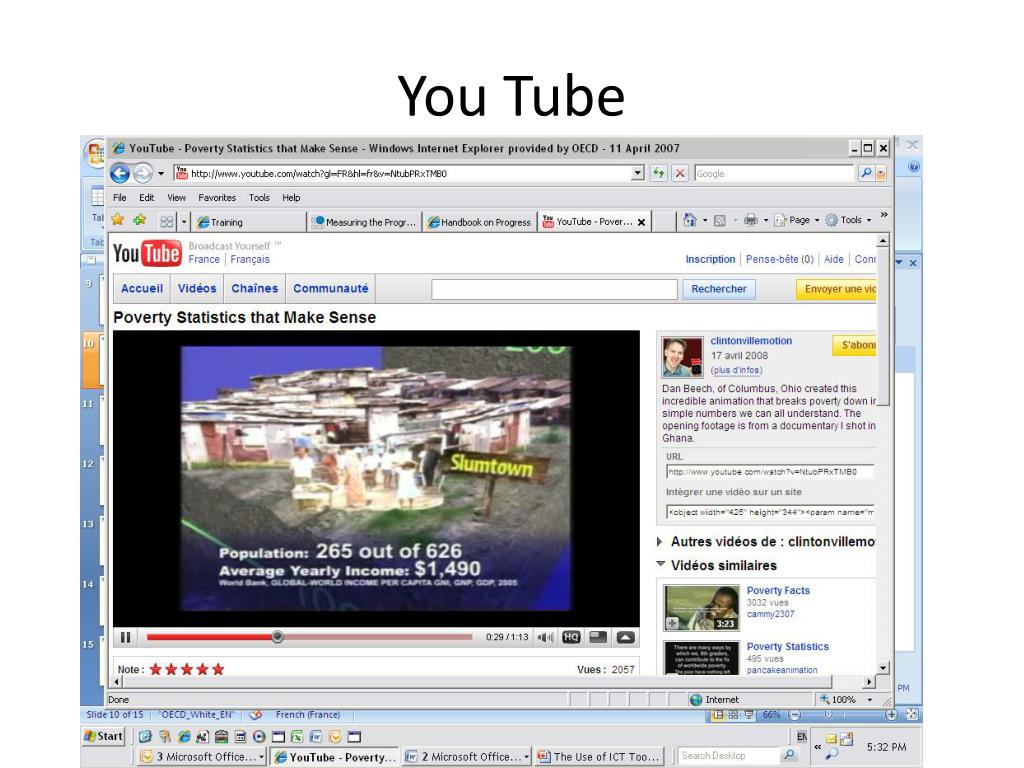Image resolution: width=1024 pixels, height=768 pixels.
Task: Collapse the Vidéos similaires section
Action: pos(660,564)
